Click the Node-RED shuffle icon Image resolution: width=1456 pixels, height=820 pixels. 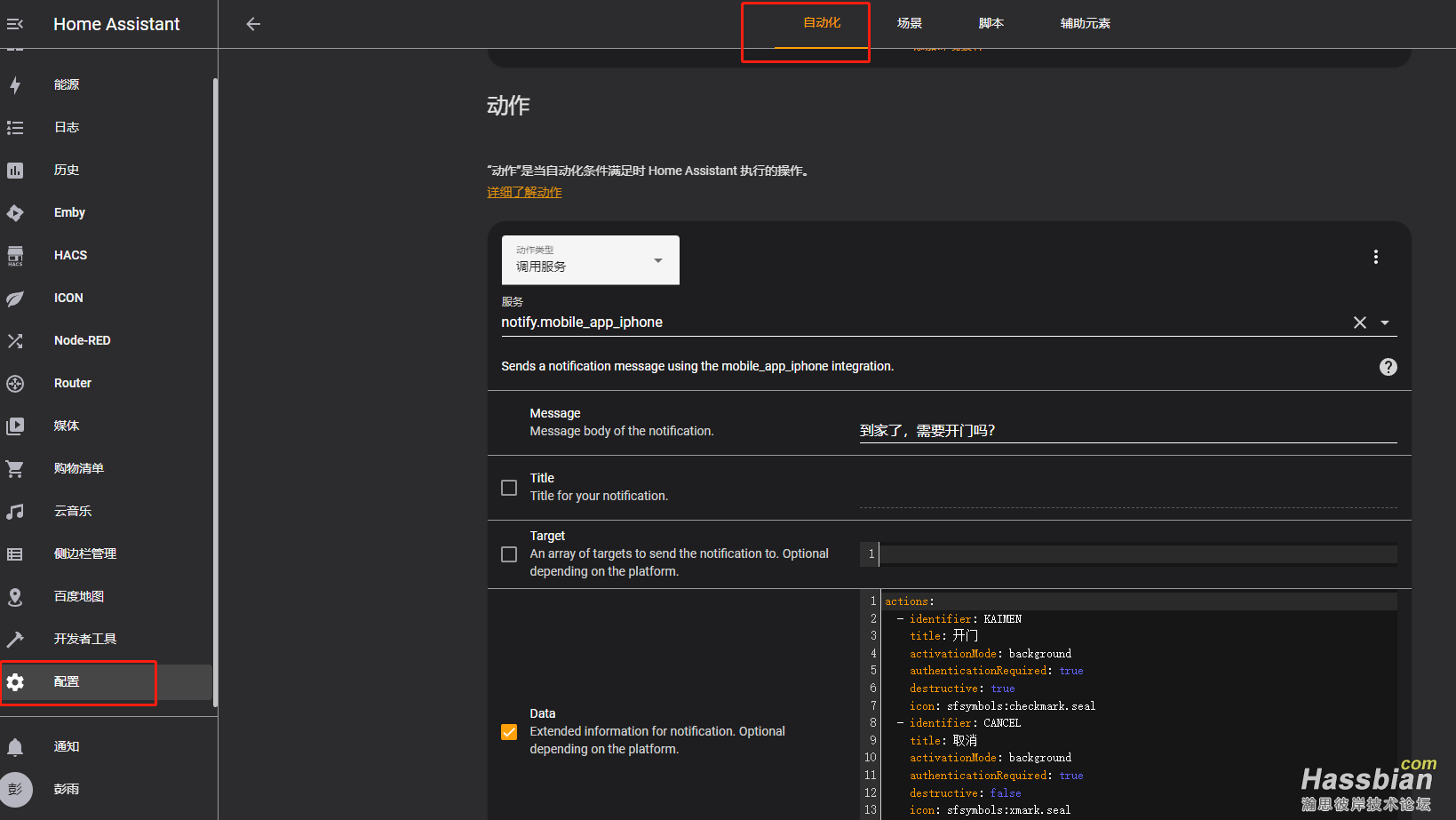[15, 341]
